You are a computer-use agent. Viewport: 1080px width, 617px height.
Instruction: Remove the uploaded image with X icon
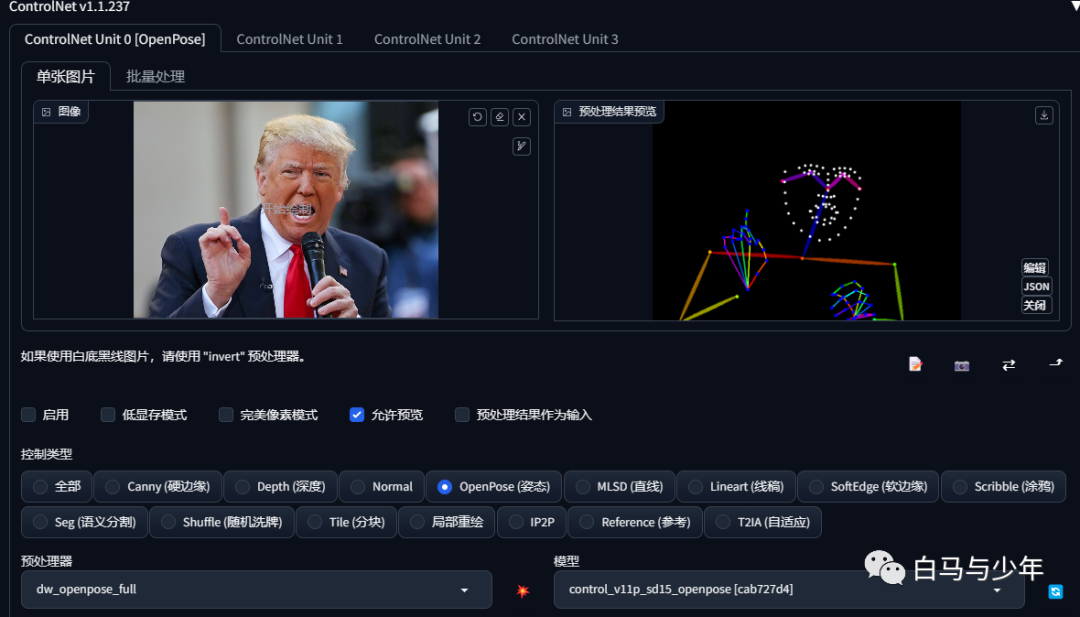click(521, 117)
